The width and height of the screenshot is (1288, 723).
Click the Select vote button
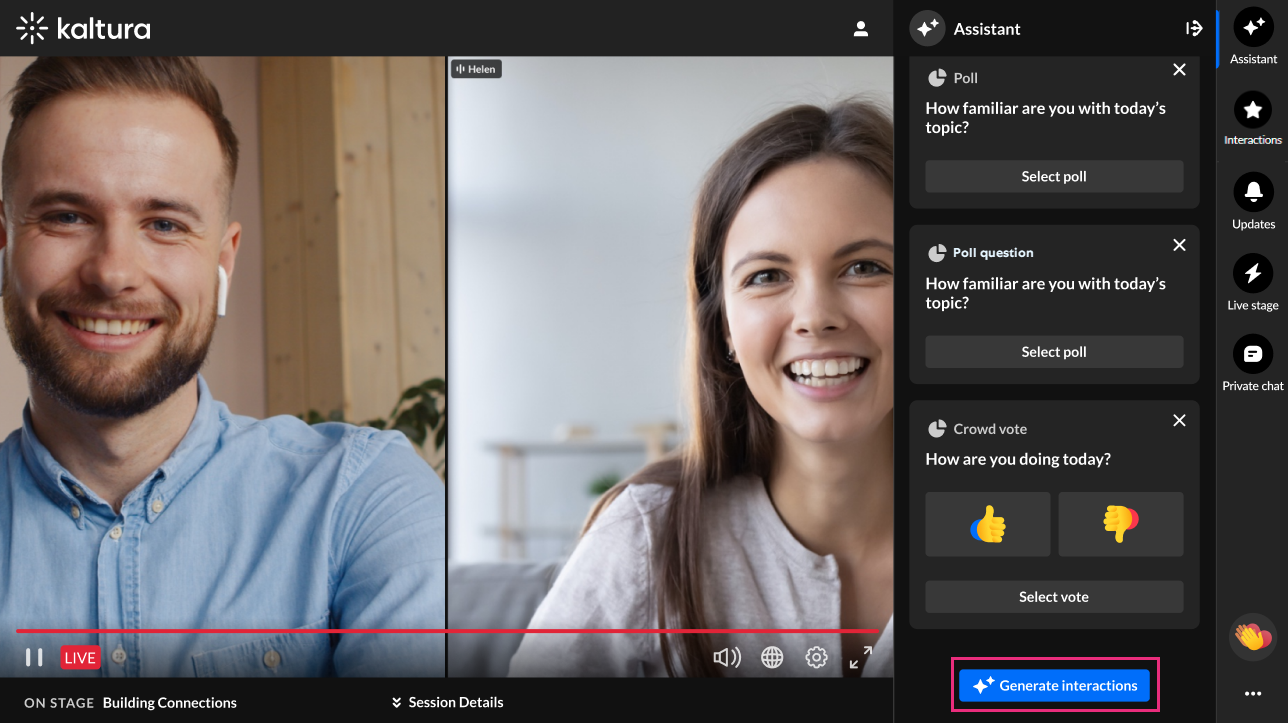click(x=1054, y=597)
